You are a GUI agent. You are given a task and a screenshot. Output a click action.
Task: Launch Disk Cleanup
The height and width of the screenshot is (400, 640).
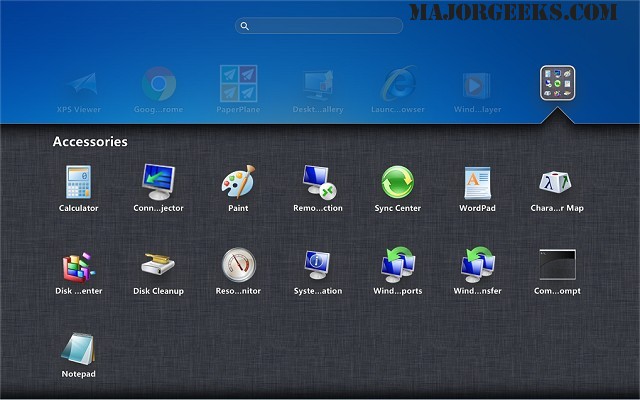[158, 264]
